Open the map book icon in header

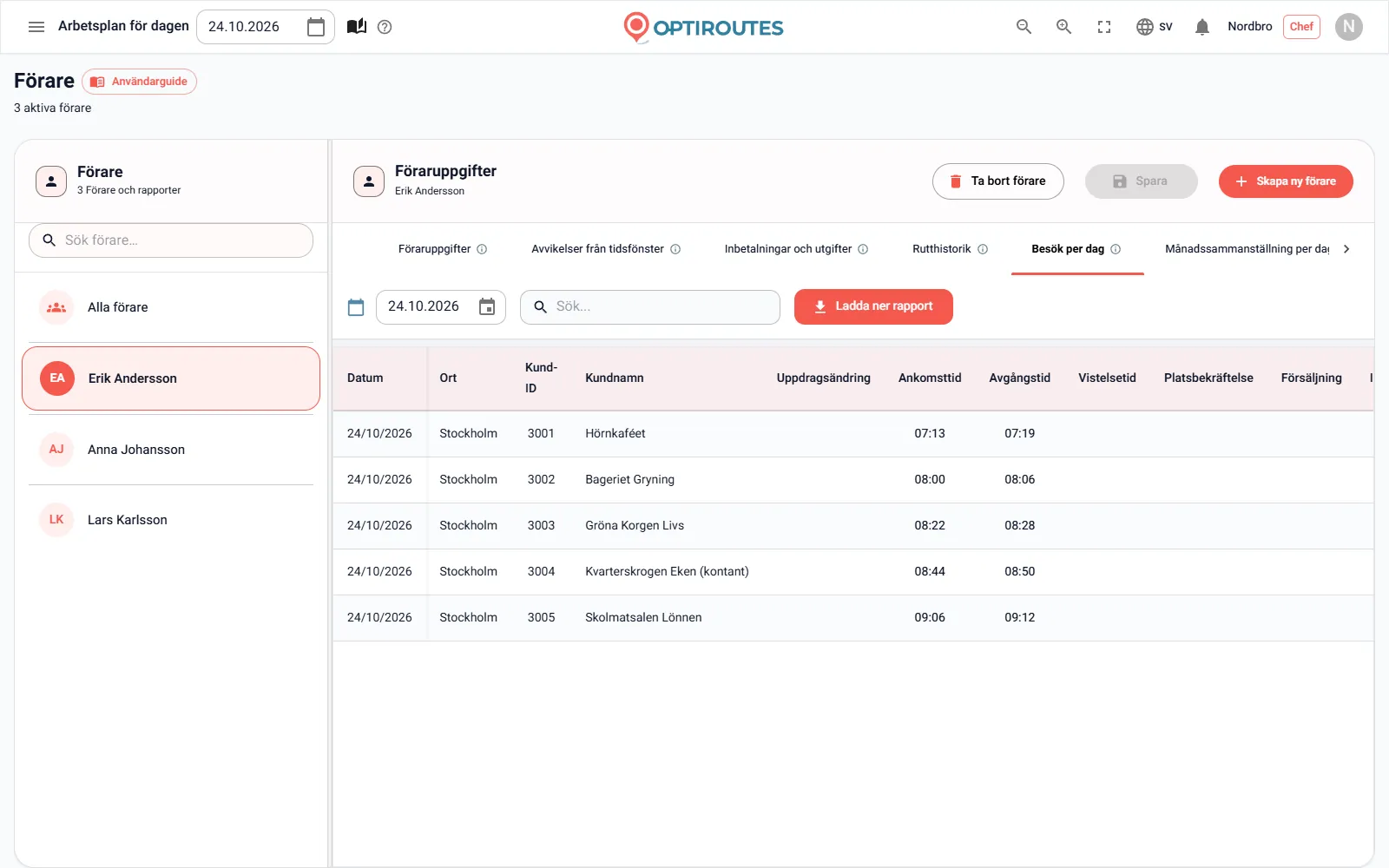point(357,27)
